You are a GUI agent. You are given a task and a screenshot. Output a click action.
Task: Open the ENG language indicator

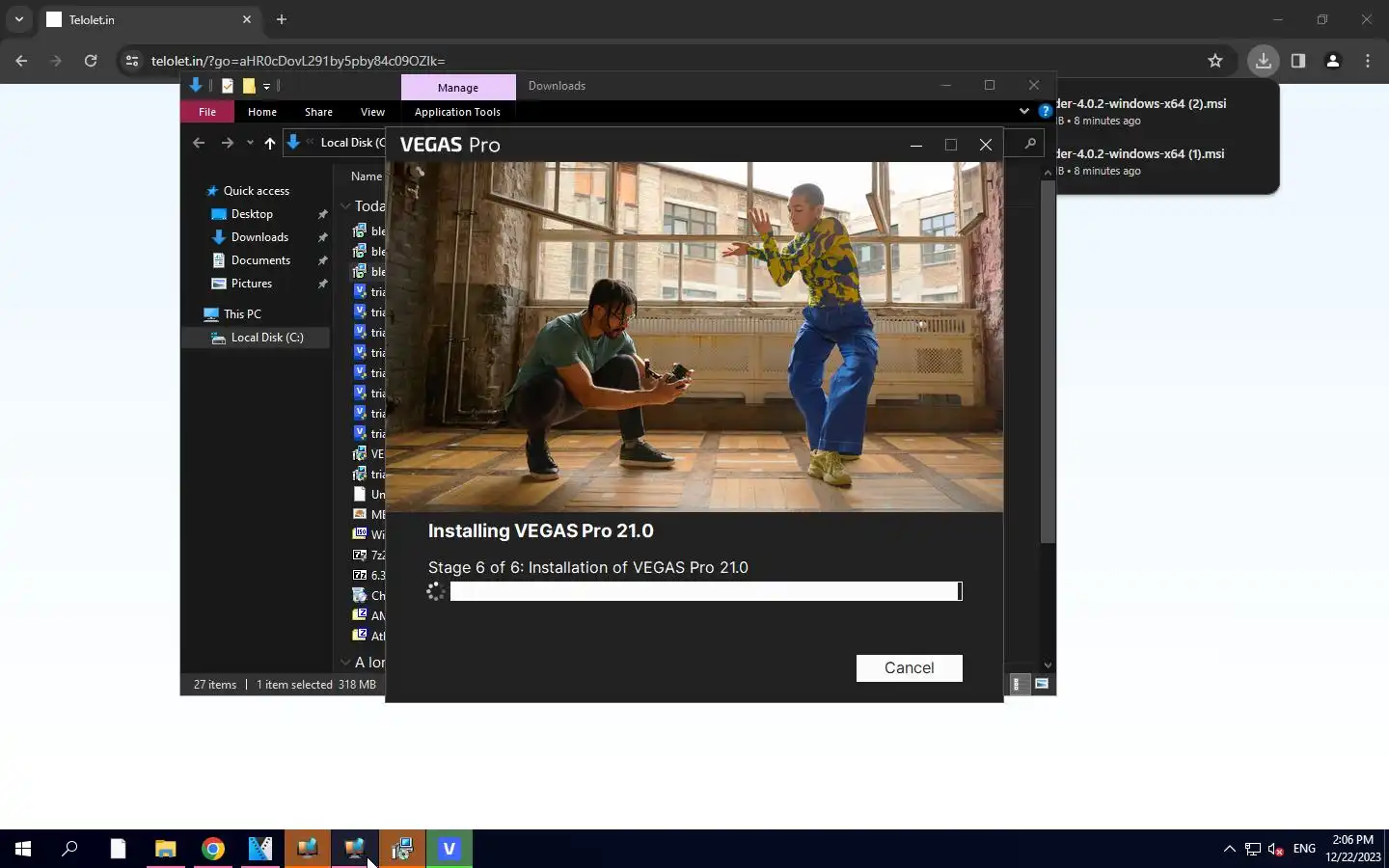coord(1304,849)
